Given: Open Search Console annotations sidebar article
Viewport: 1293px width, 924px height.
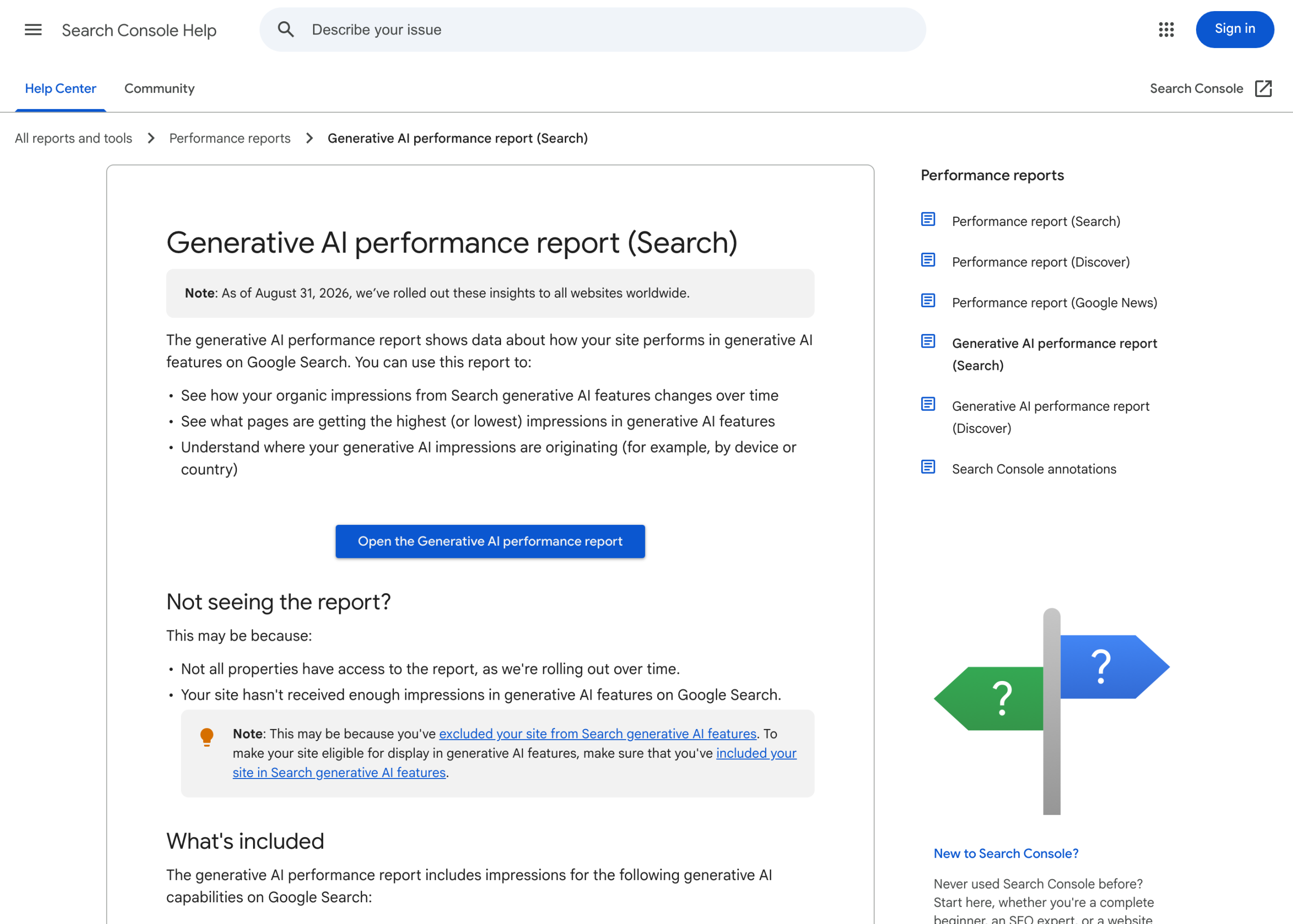Looking at the screenshot, I should point(1033,469).
